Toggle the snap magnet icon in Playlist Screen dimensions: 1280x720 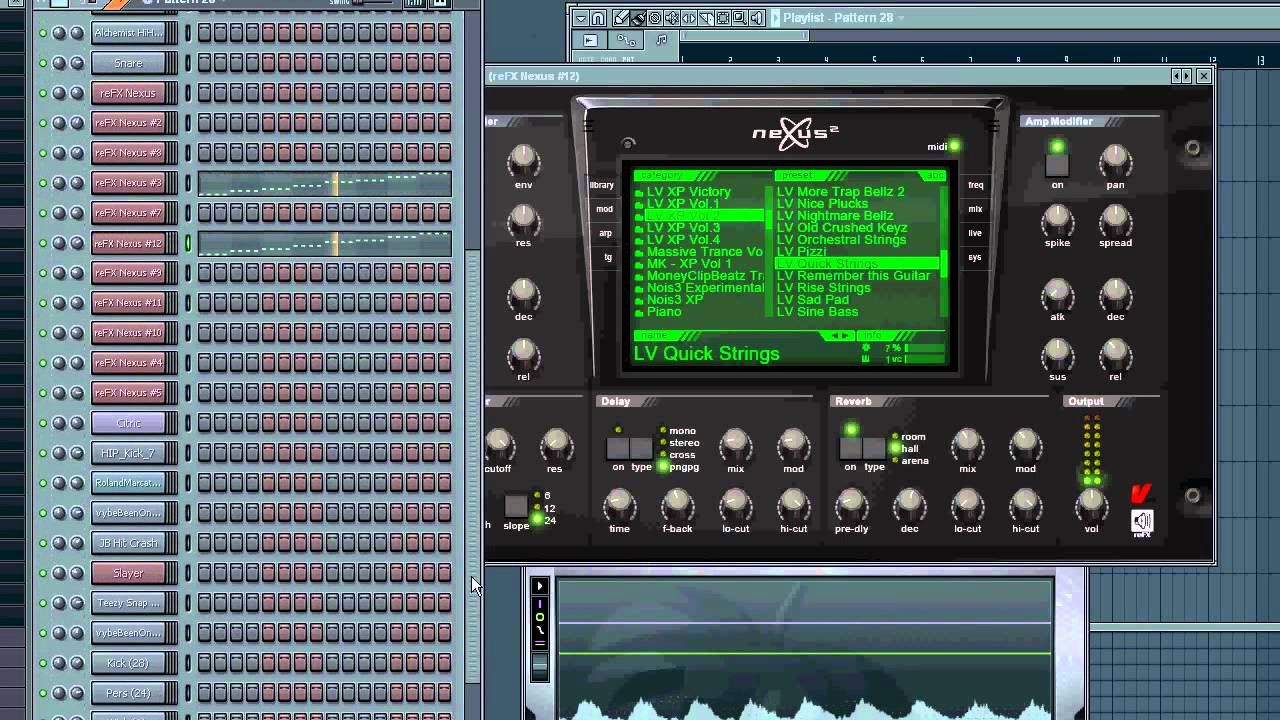(x=598, y=18)
